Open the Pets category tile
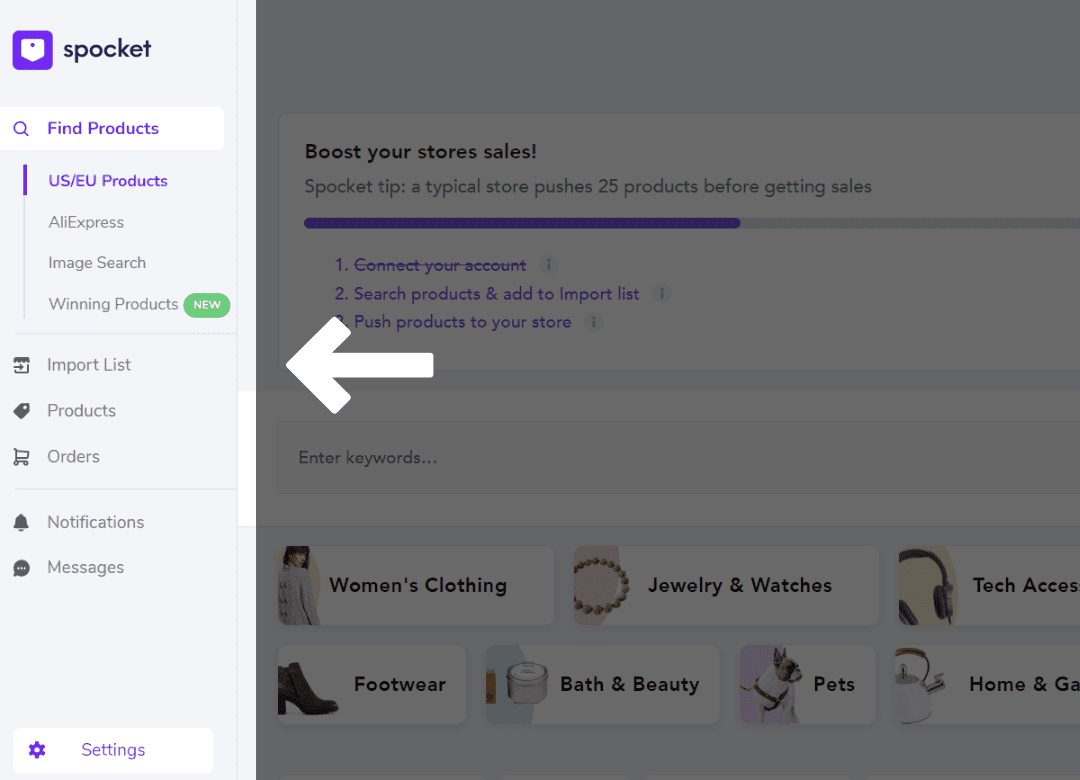This screenshot has width=1080, height=780. tap(807, 684)
